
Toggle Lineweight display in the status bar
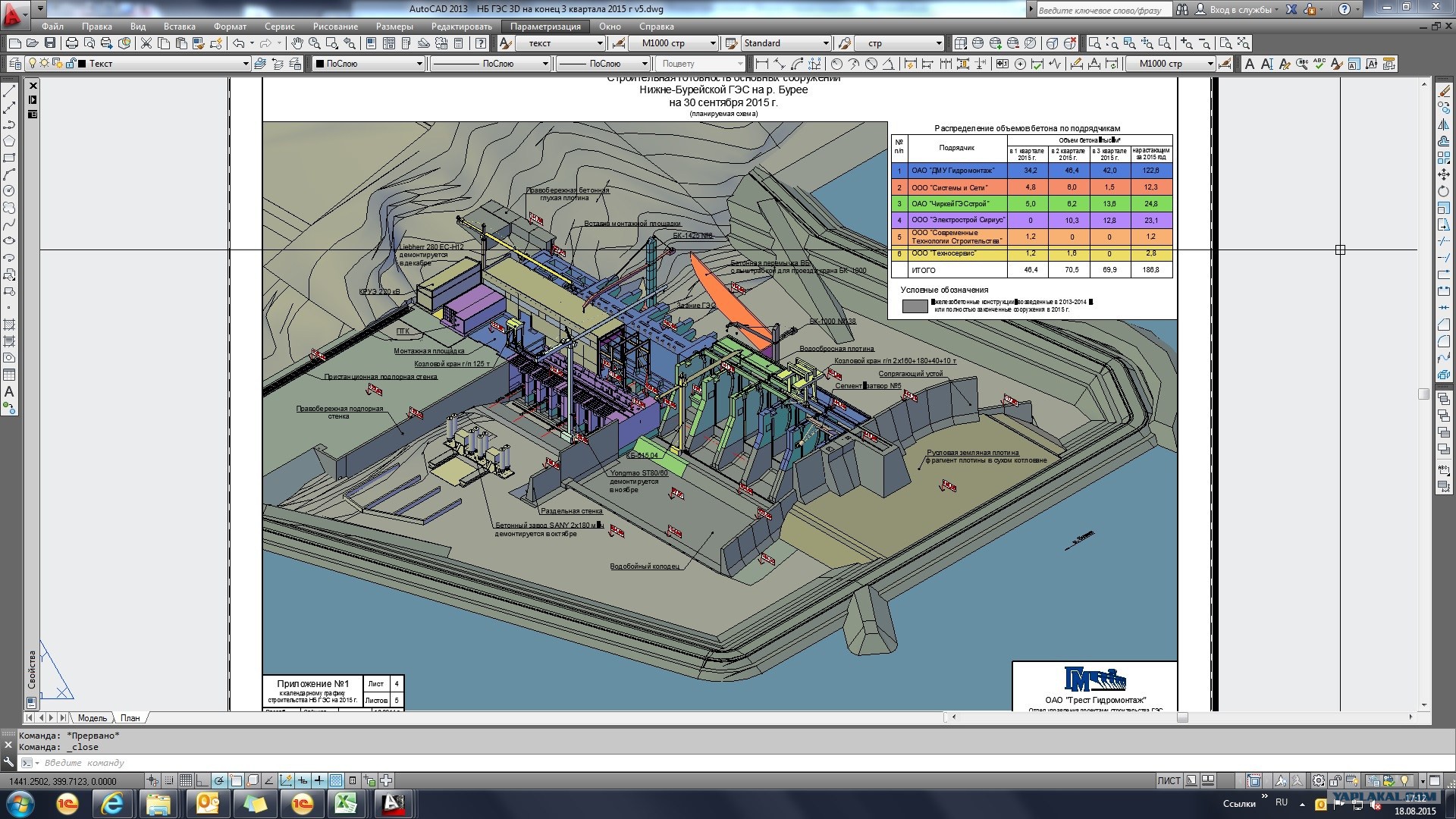(x=319, y=780)
